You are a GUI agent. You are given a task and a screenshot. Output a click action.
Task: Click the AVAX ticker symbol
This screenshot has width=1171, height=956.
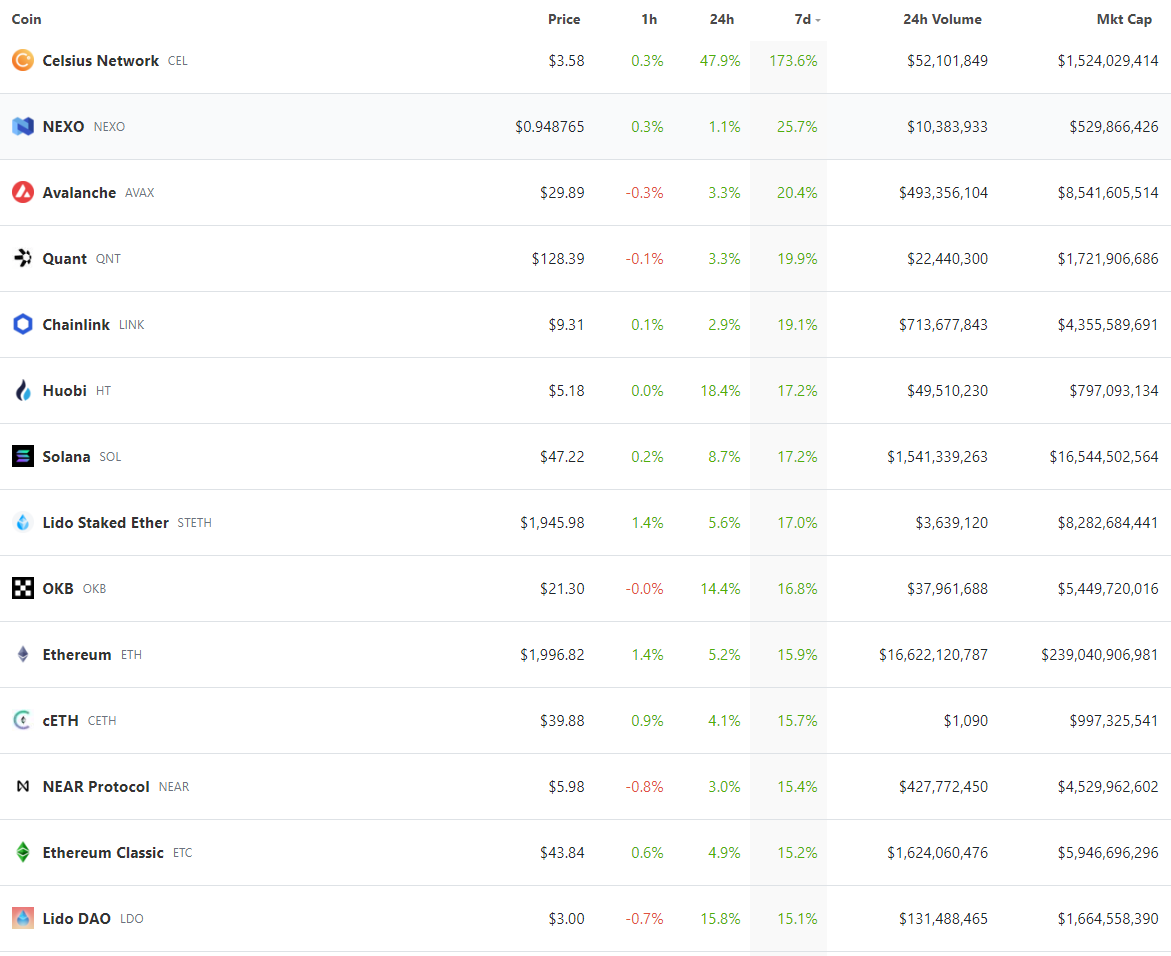(140, 193)
